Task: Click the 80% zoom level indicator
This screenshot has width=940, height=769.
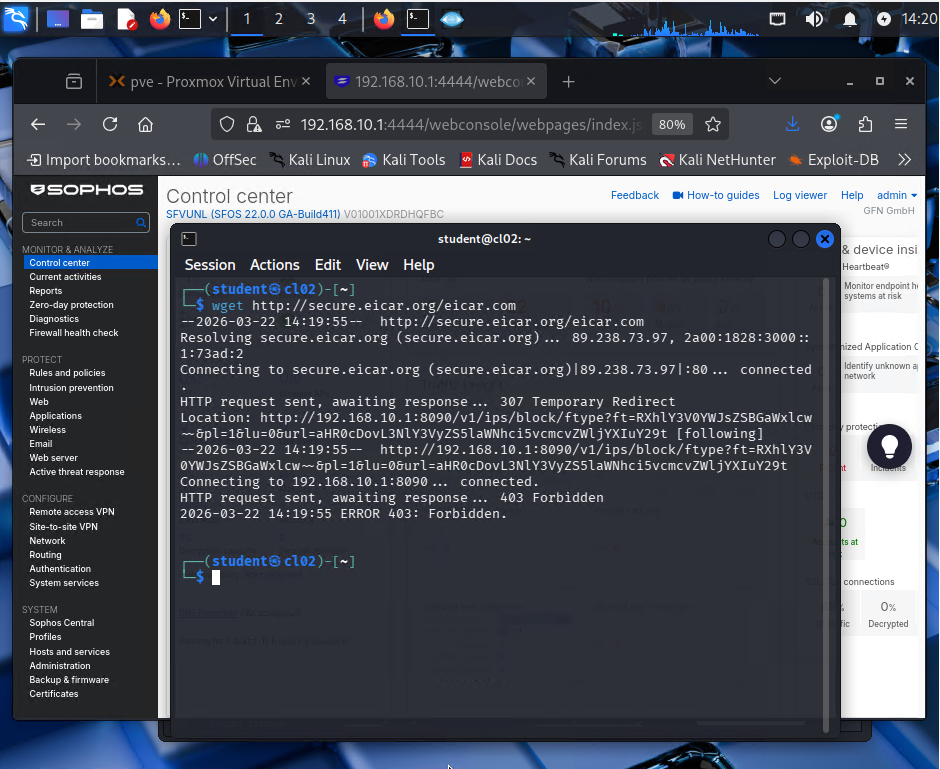Action: [x=672, y=124]
